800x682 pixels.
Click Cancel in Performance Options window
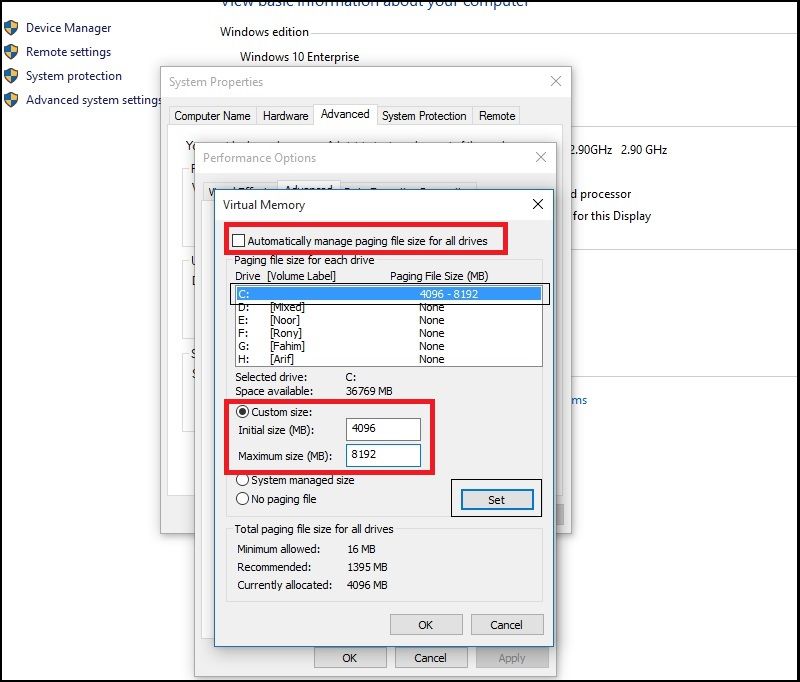pos(431,658)
